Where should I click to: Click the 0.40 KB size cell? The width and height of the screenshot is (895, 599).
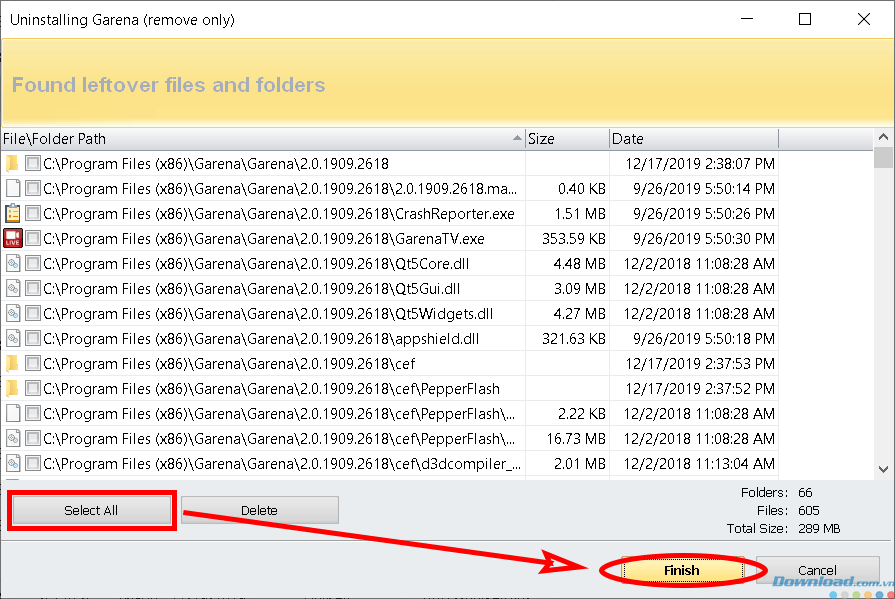[x=582, y=188]
